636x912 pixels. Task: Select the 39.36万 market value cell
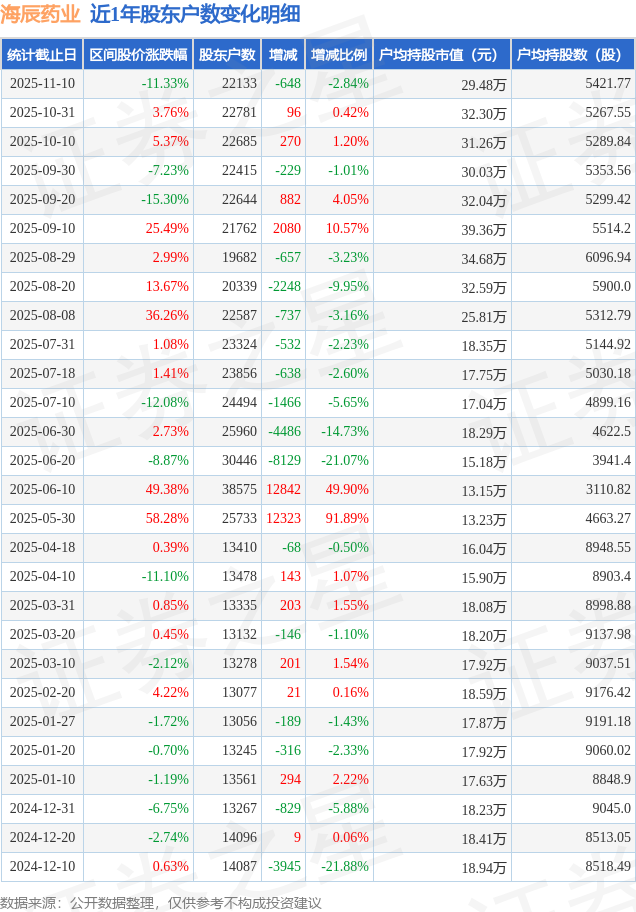point(484,229)
